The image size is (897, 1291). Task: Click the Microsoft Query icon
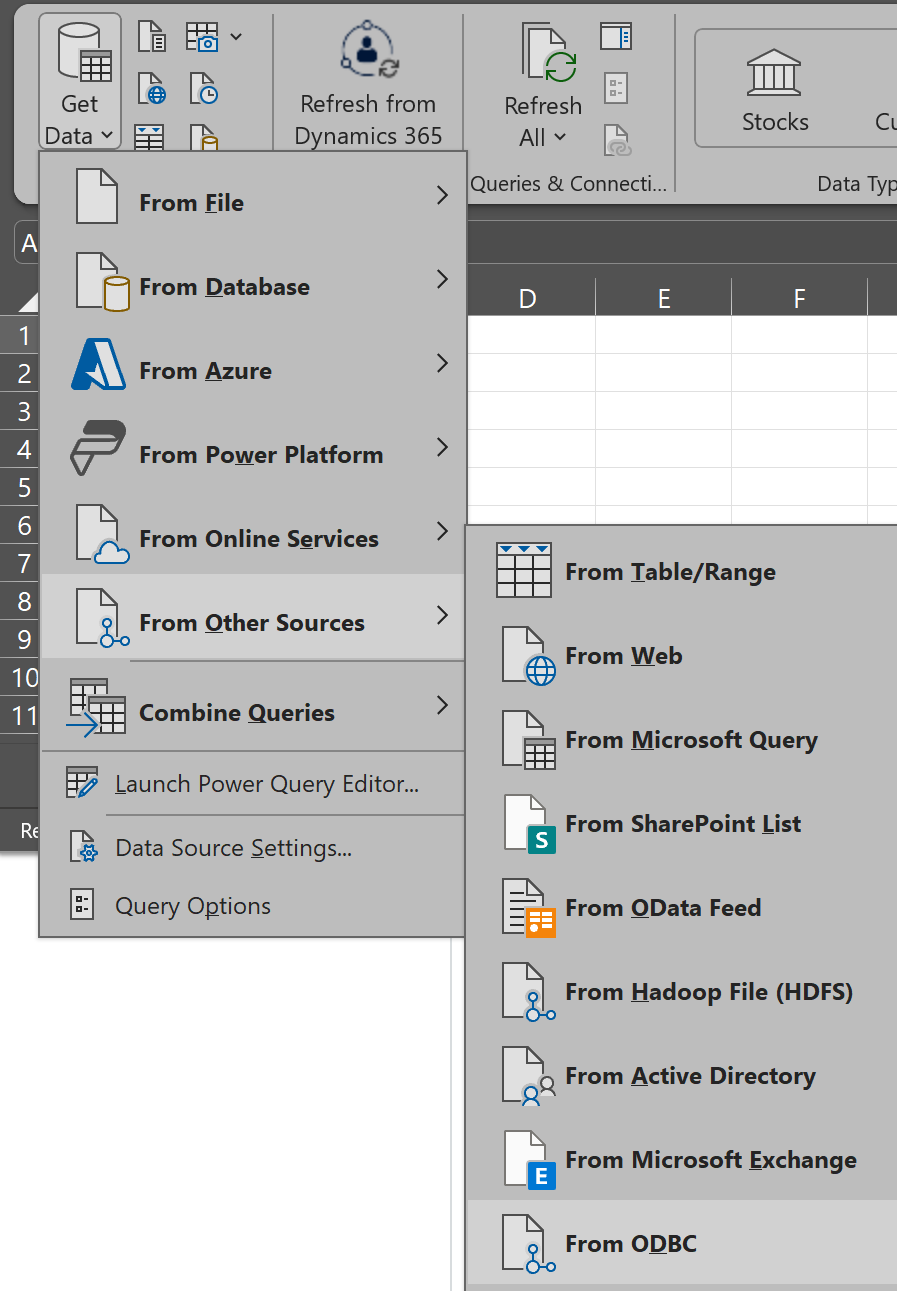(x=528, y=740)
